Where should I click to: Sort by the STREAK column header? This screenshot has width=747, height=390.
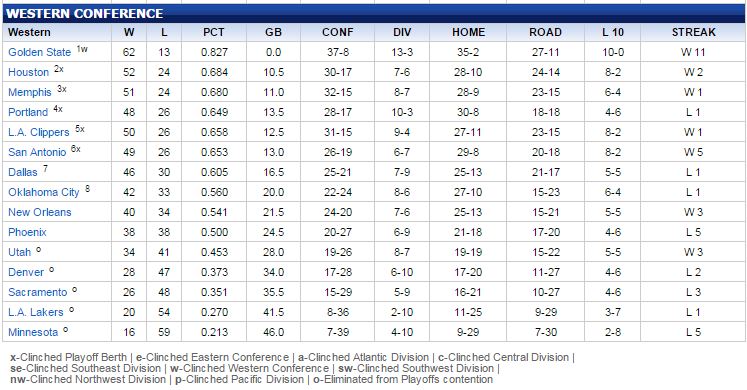693,32
